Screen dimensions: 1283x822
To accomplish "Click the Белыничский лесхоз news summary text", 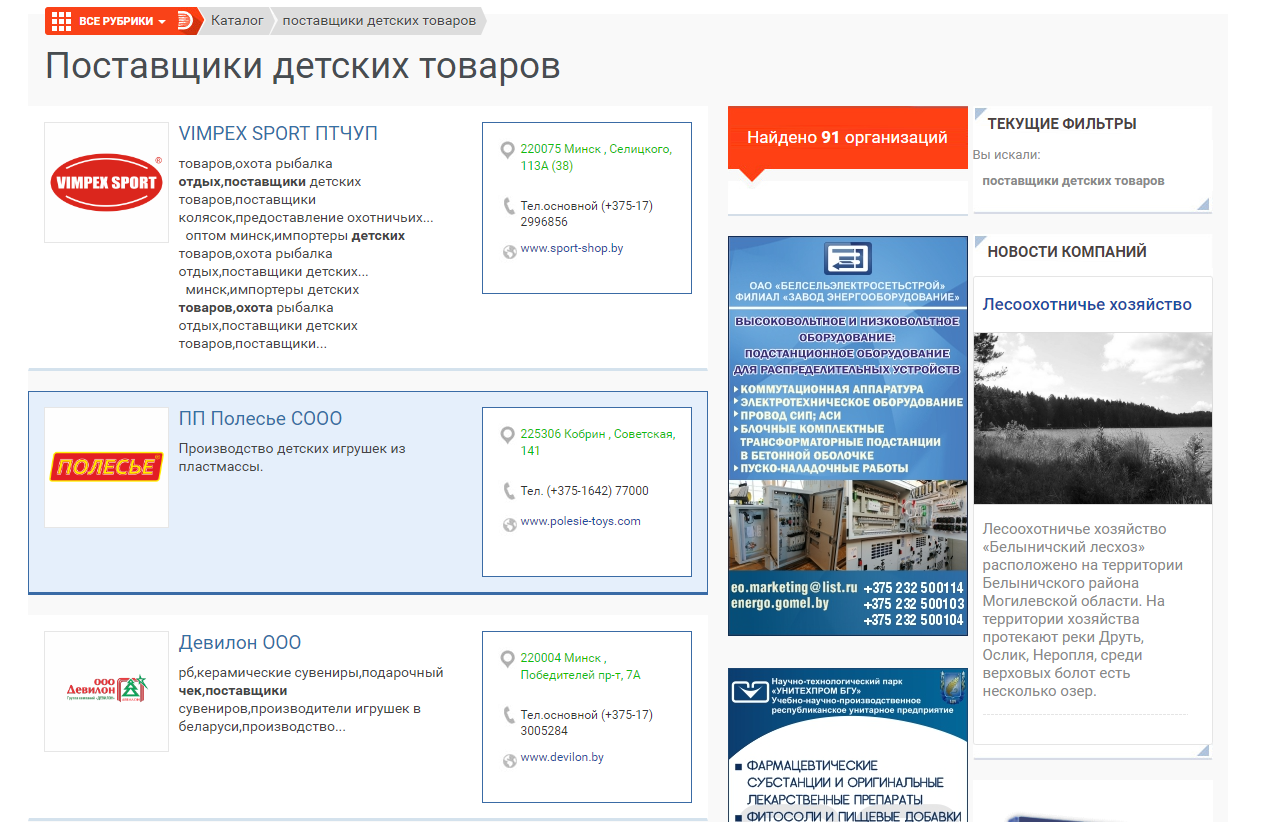I will pyautogui.click(x=1083, y=610).
